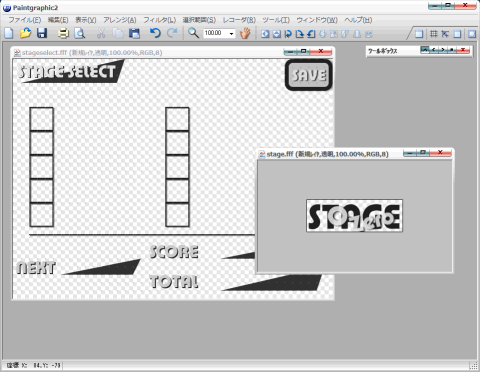Image resolution: width=480 pixels, height=372 pixels.
Task: Open the 表示(V) menu
Action: pos(86,20)
